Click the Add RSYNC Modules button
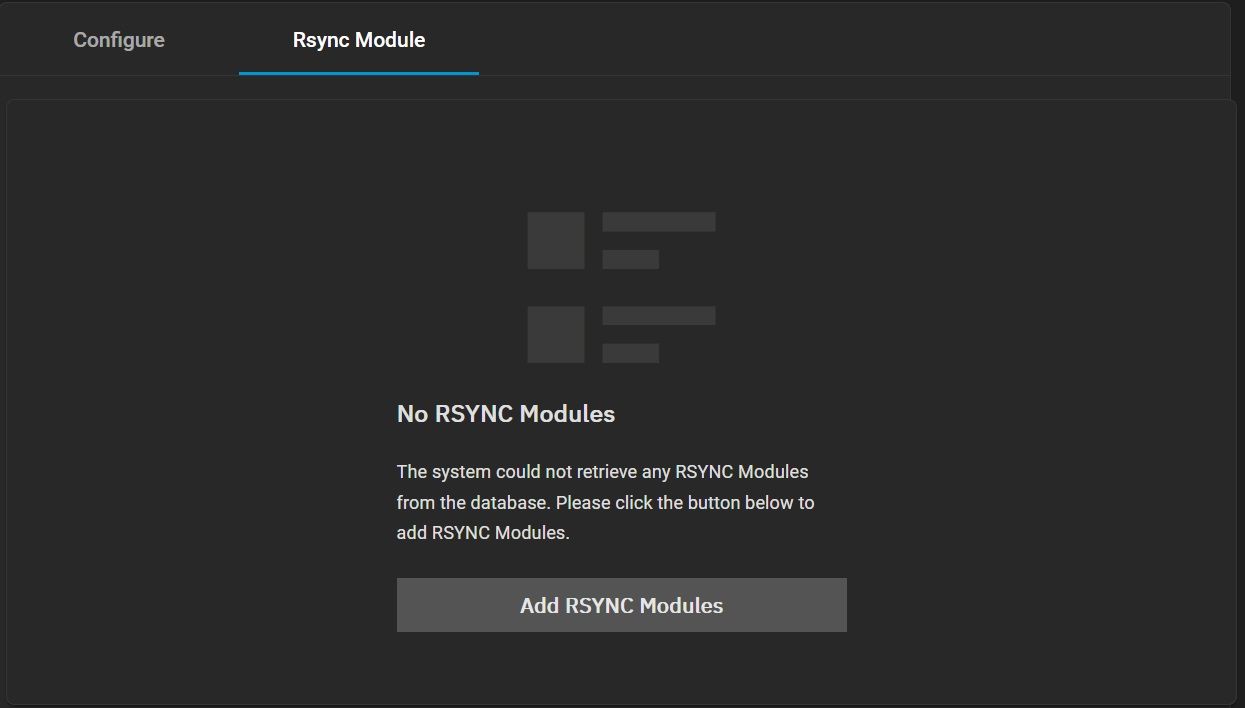The height and width of the screenshot is (708, 1245). [x=621, y=605]
